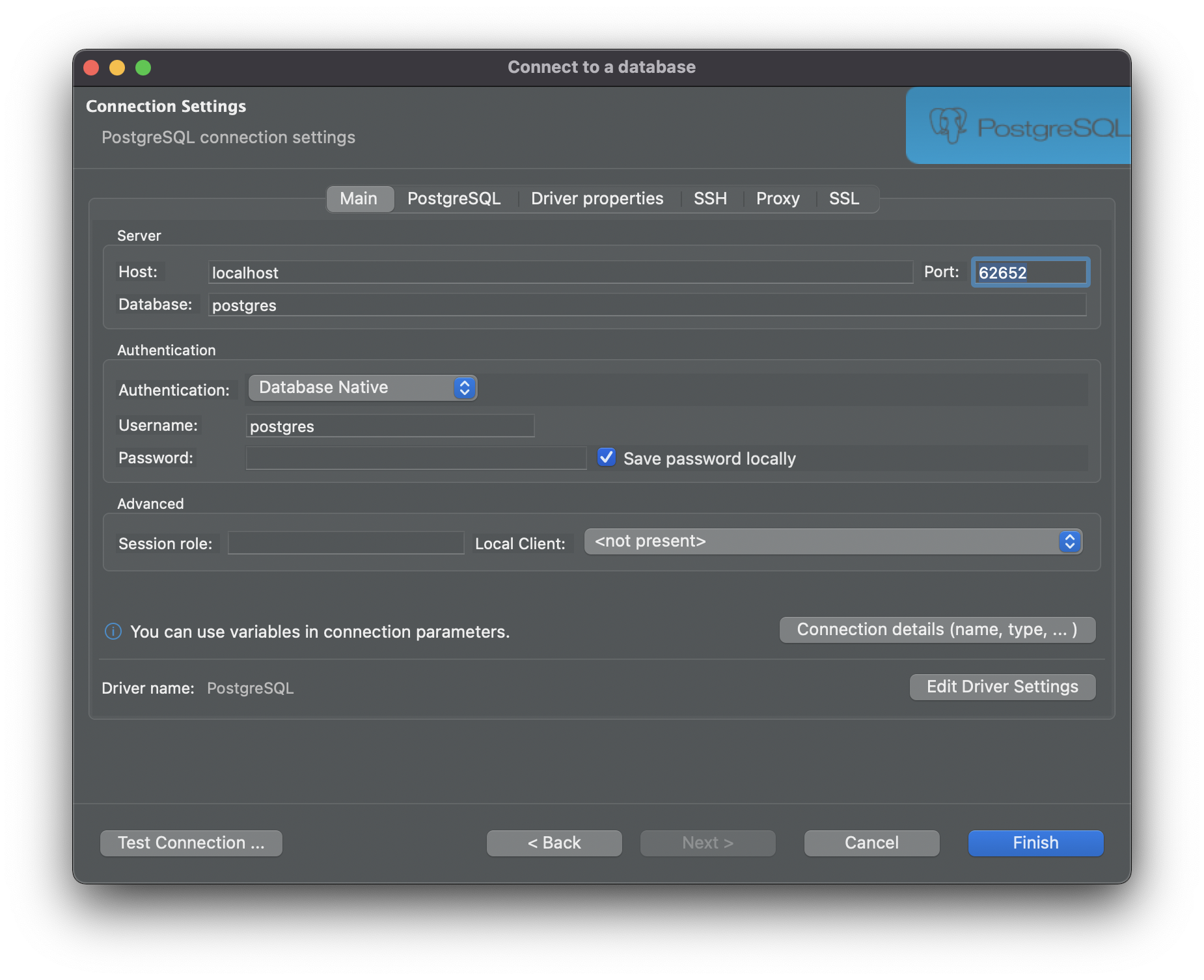Click the info icon about connection variables
1204x980 pixels.
point(112,631)
